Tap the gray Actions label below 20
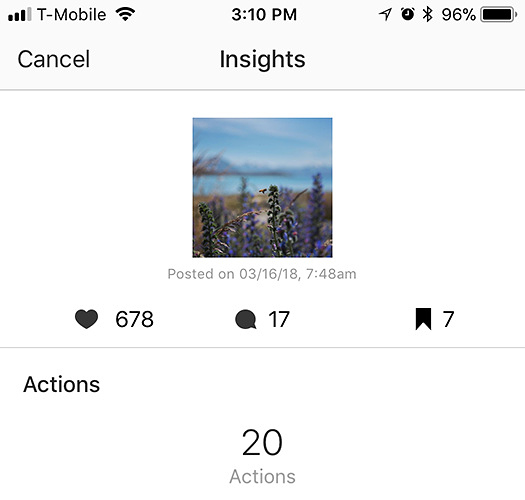The height and width of the screenshot is (500, 525). point(262,477)
